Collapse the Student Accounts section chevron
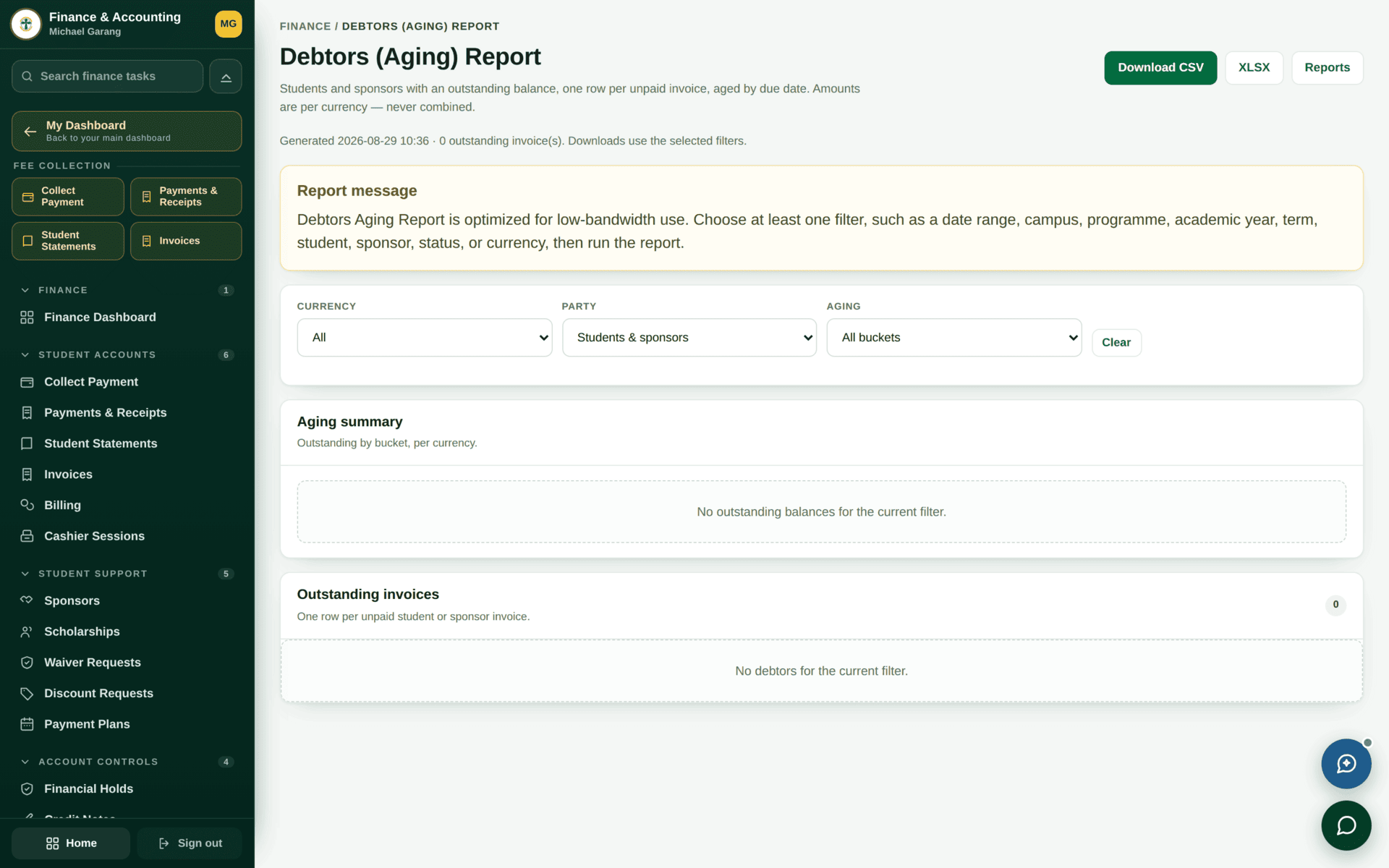This screenshot has width=1389, height=868. tap(25, 355)
